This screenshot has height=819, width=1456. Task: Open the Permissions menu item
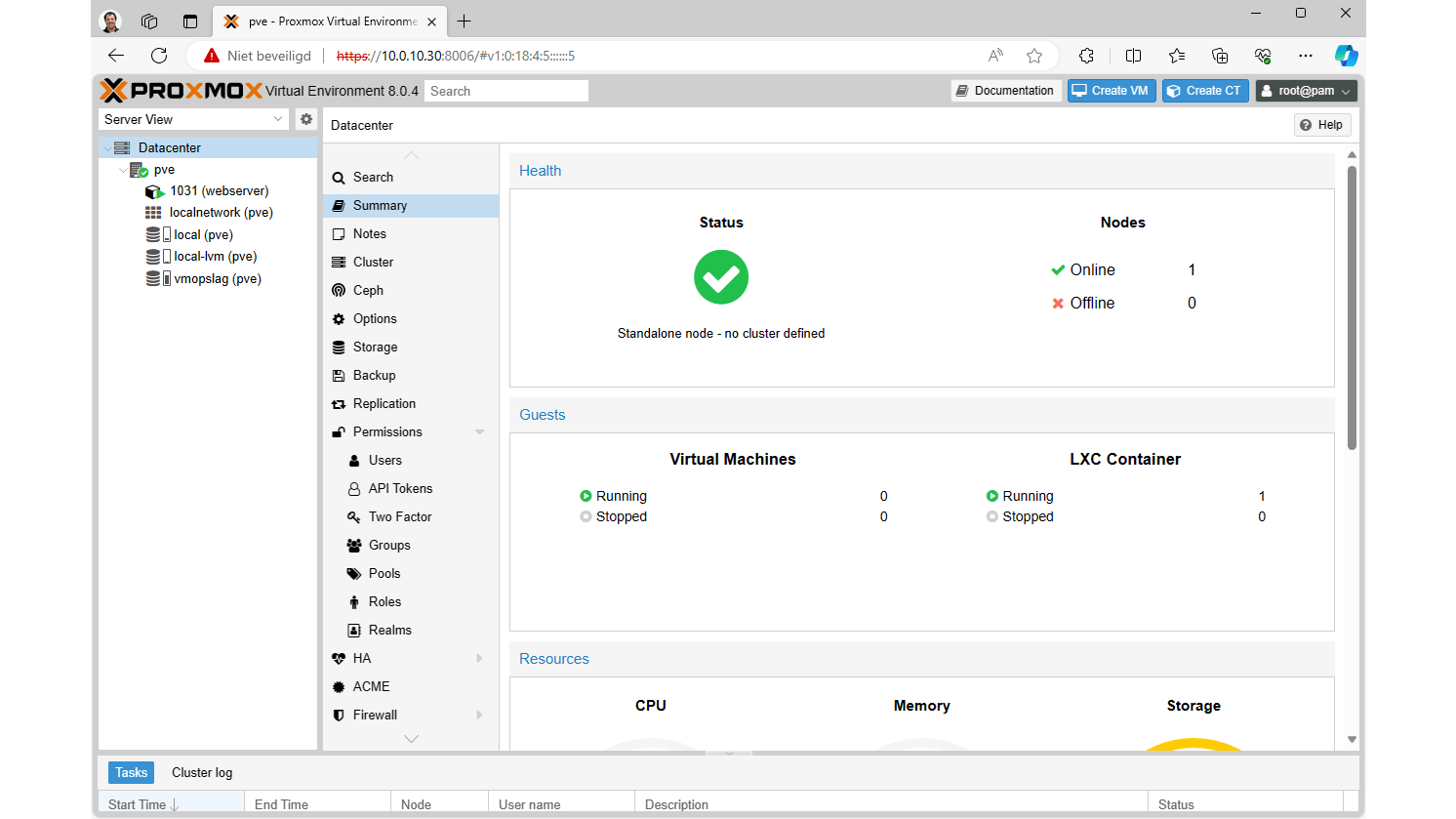point(410,432)
